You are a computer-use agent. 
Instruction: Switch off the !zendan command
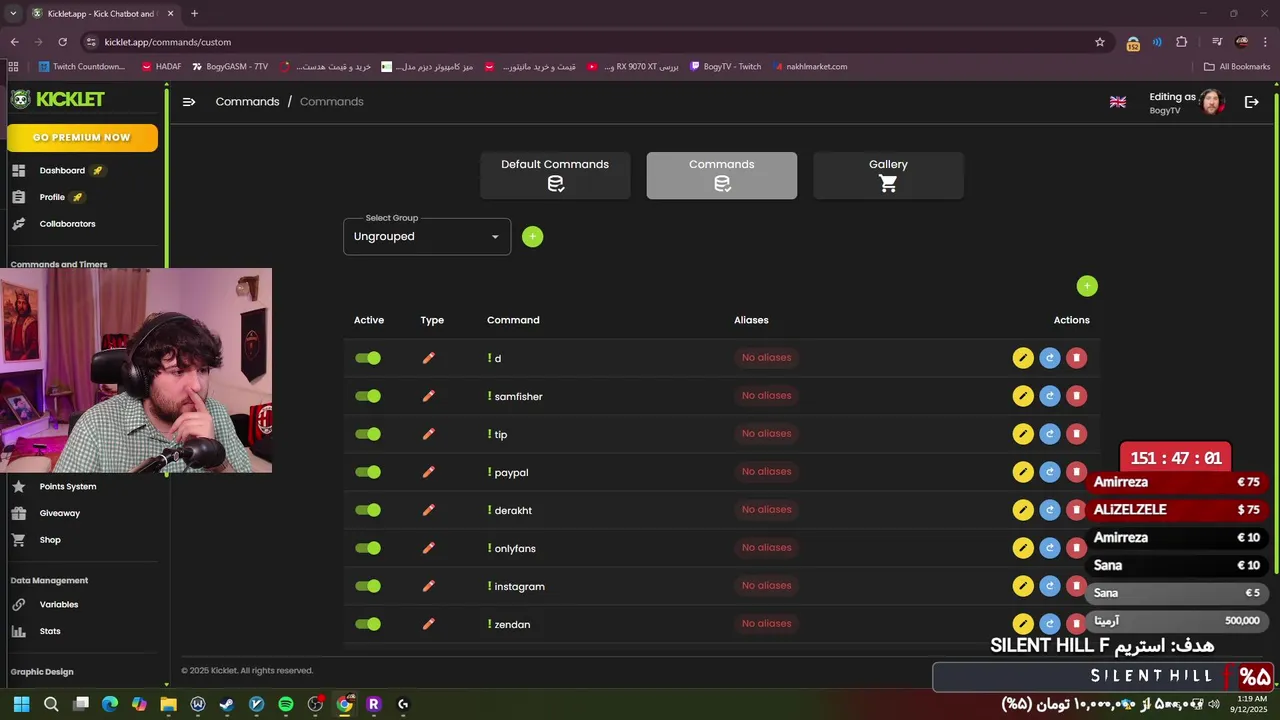[368, 624]
